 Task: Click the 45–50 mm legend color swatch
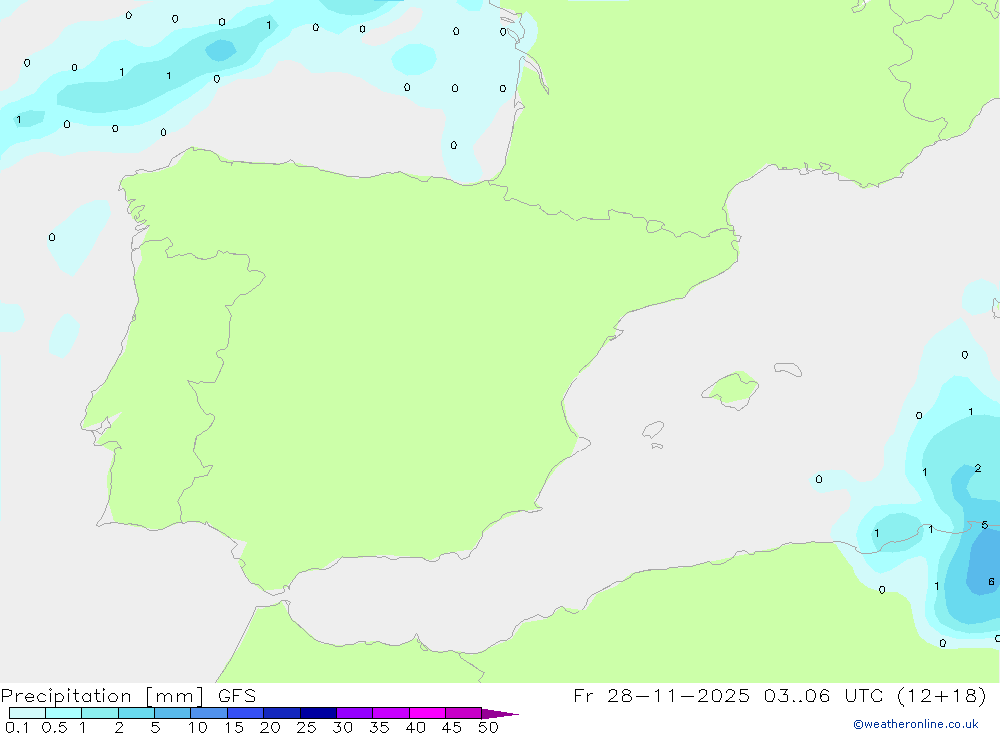tap(463, 713)
